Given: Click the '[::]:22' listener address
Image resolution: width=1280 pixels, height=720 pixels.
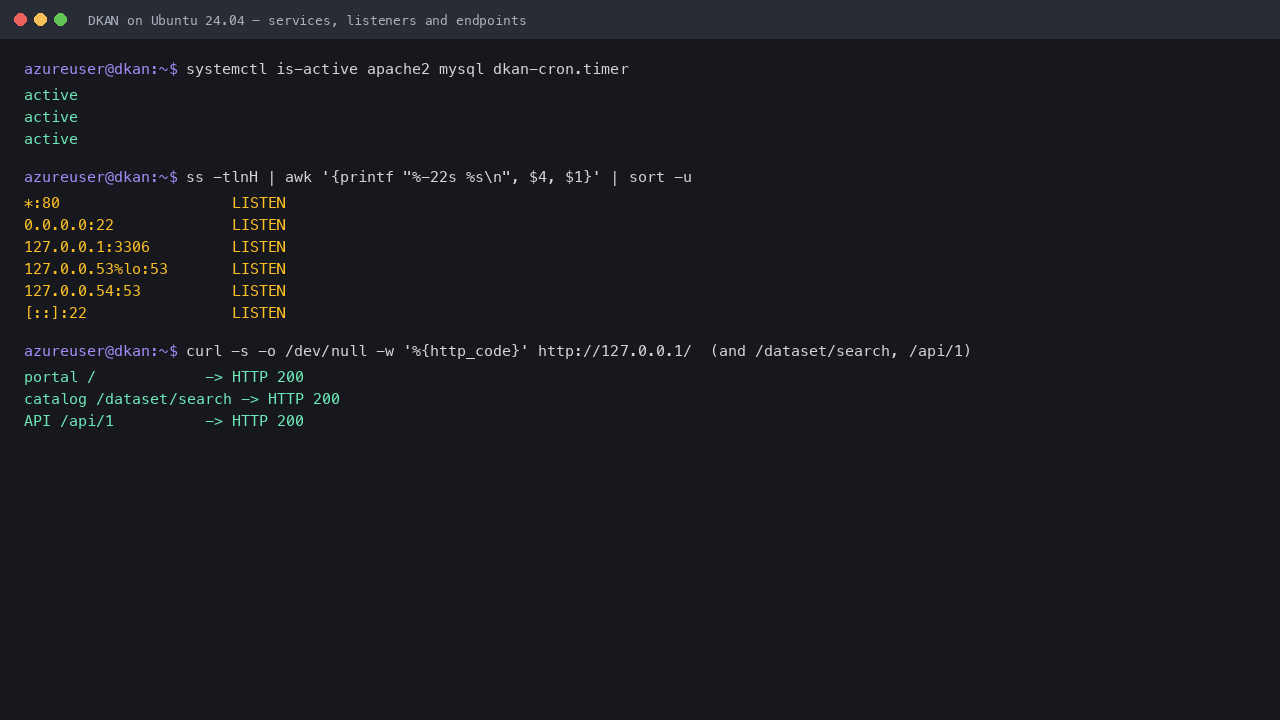Looking at the screenshot, I should tap(55, 313).
